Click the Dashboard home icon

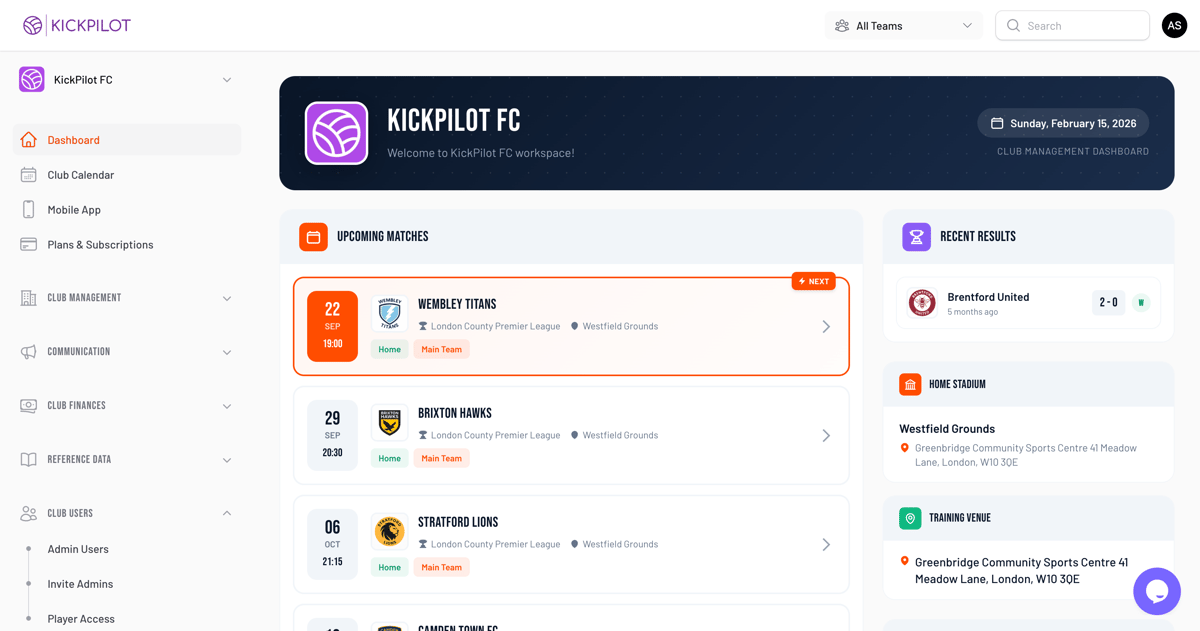pos(30,139)
